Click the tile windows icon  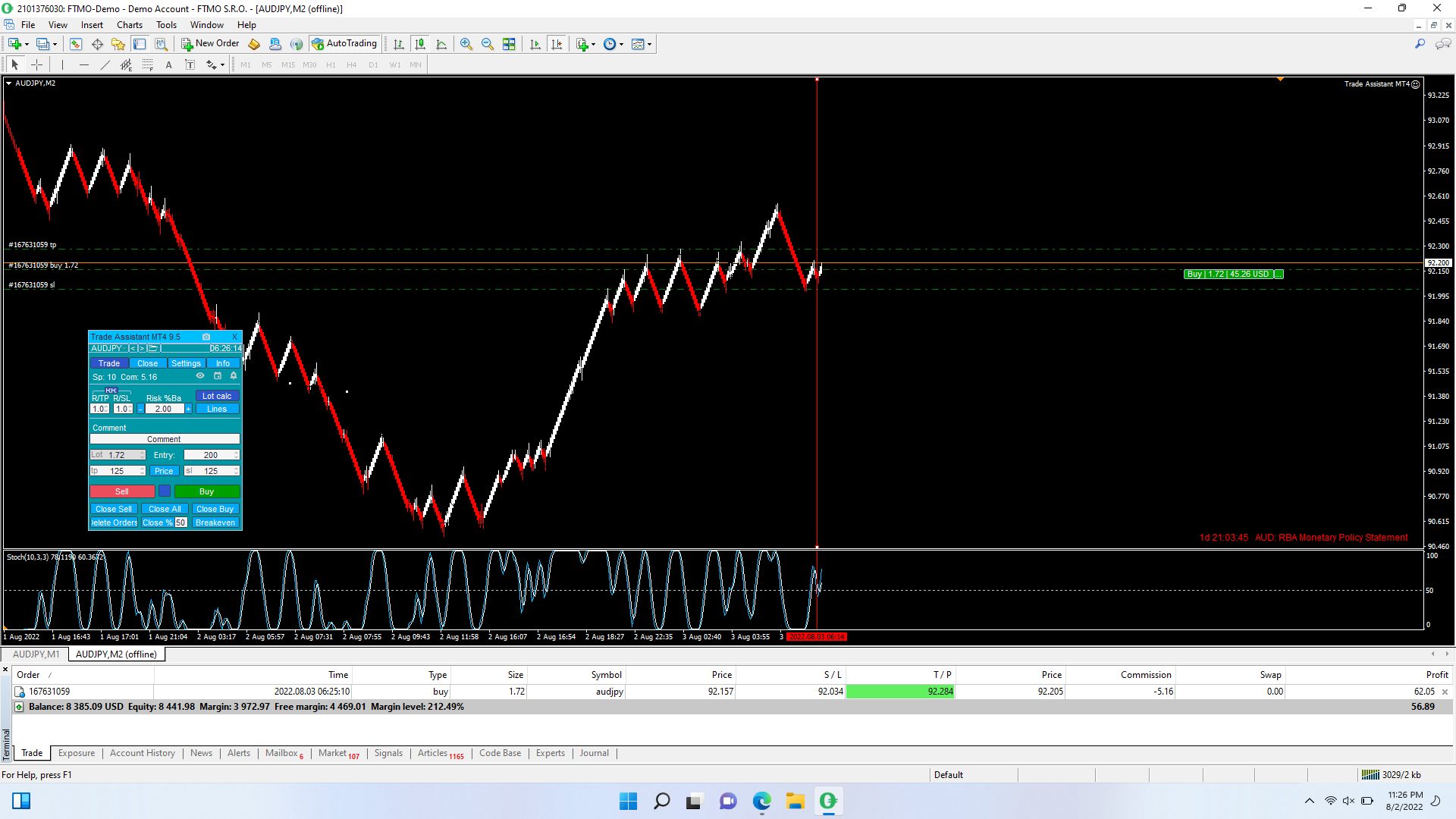(509, 44)
